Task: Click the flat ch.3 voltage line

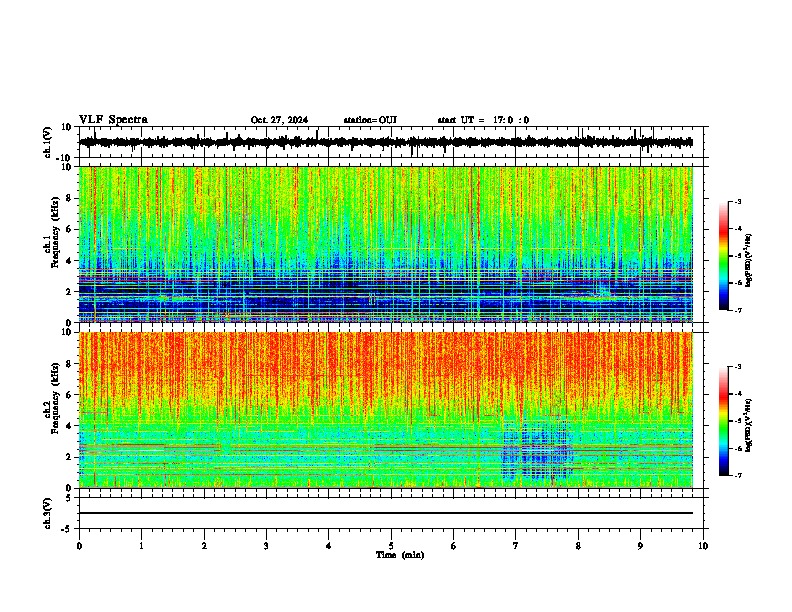Action: 386,513
